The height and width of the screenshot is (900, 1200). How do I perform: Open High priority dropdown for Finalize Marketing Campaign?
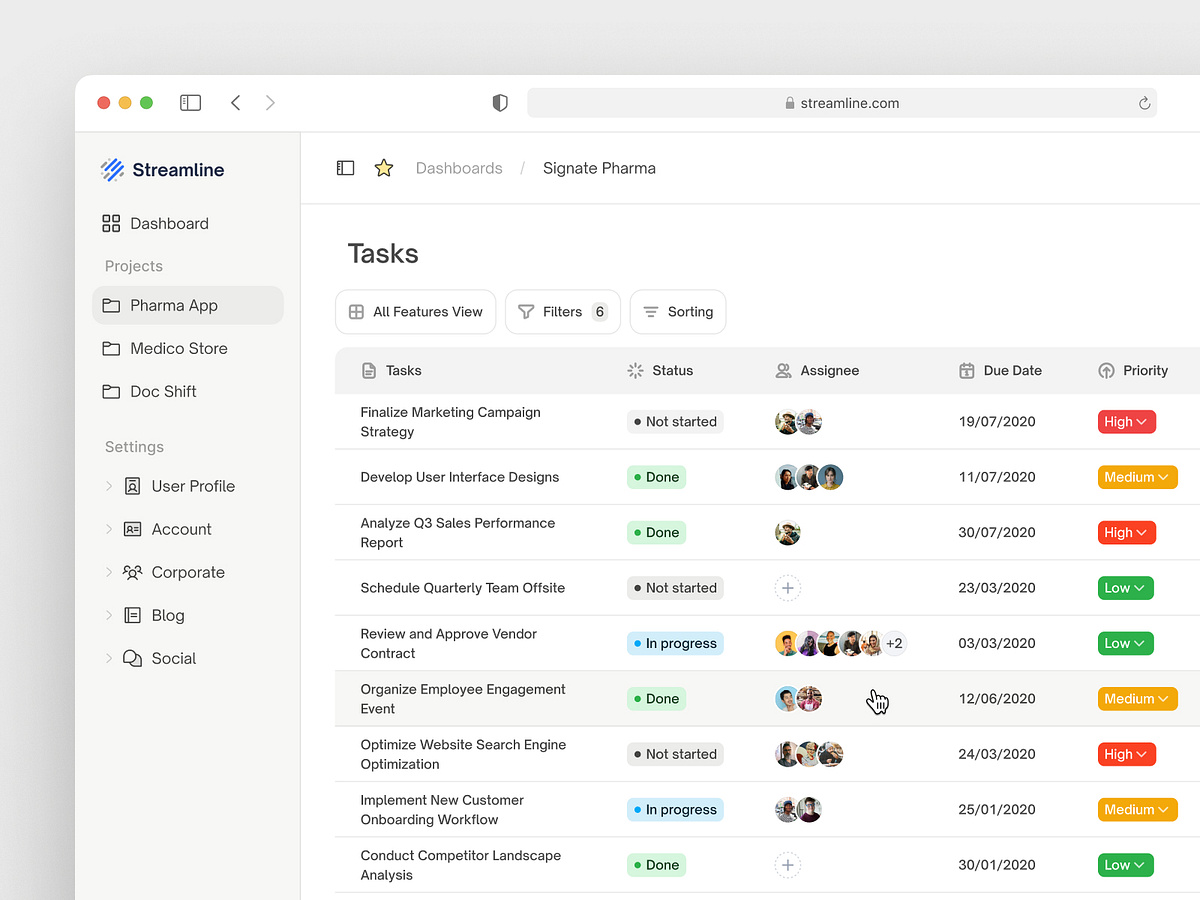click(x=1126, y=421)
